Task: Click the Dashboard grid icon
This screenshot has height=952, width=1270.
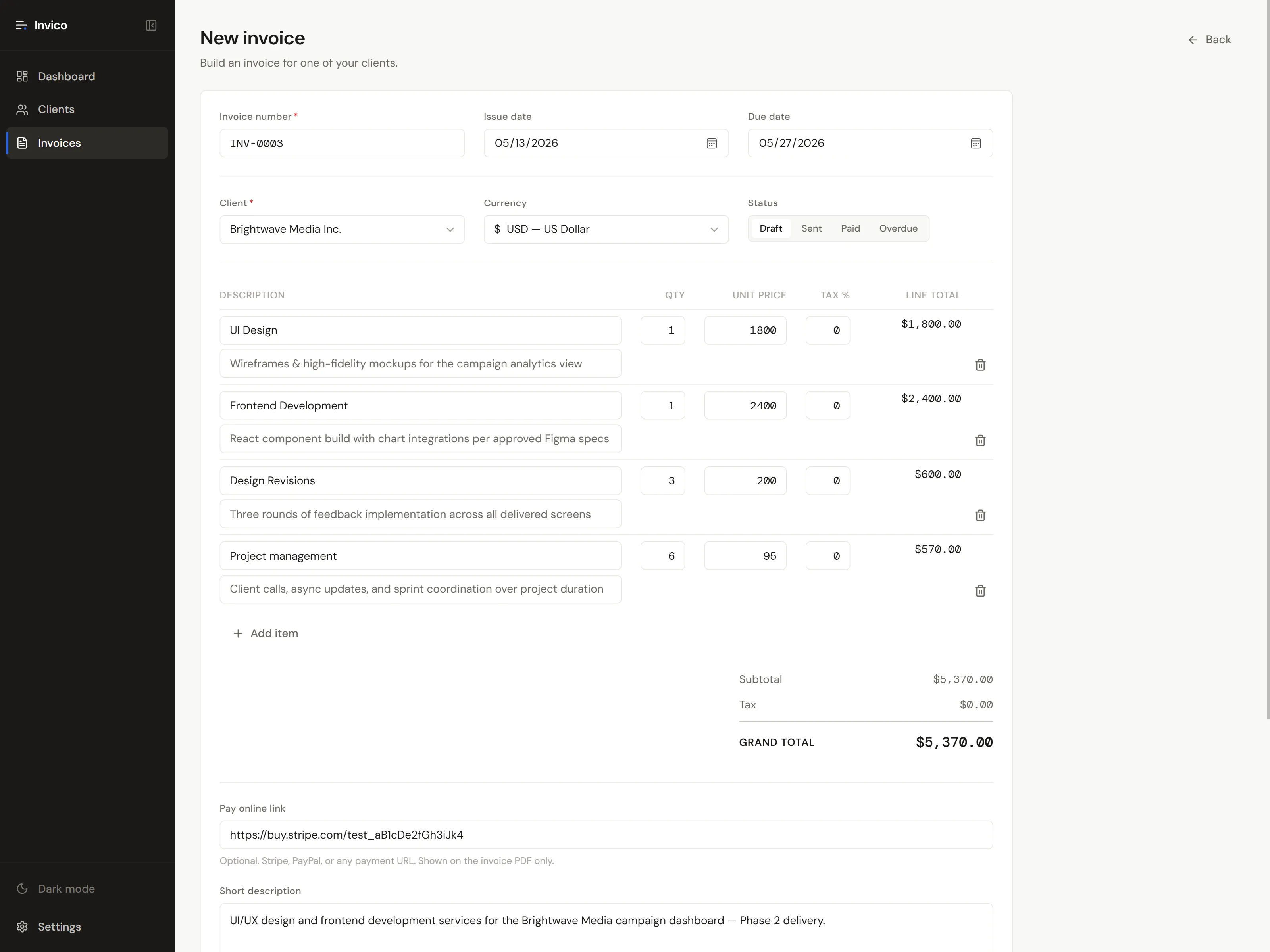Action: tap(22, 76)
